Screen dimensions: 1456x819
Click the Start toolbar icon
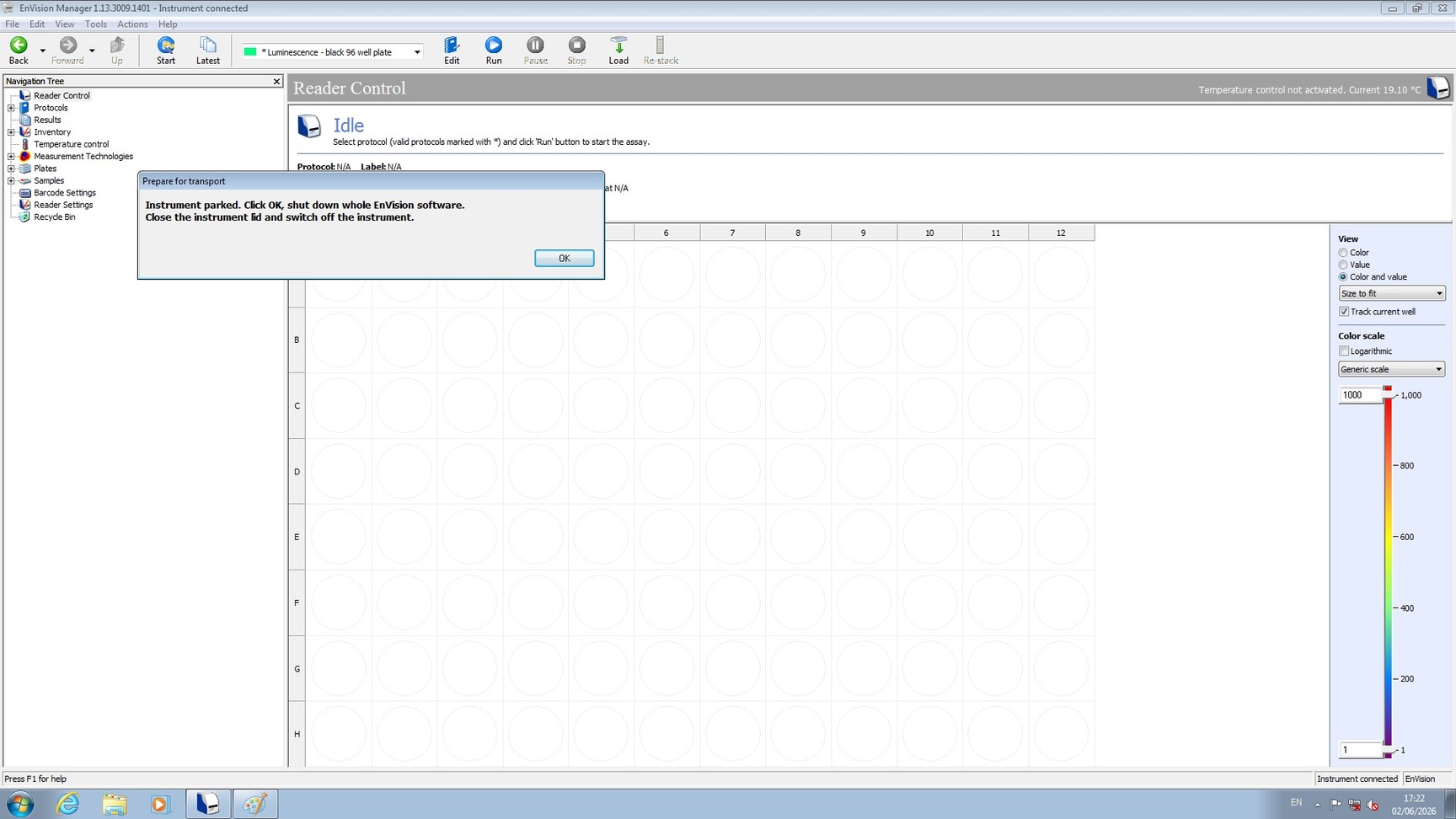pos(166,45)
